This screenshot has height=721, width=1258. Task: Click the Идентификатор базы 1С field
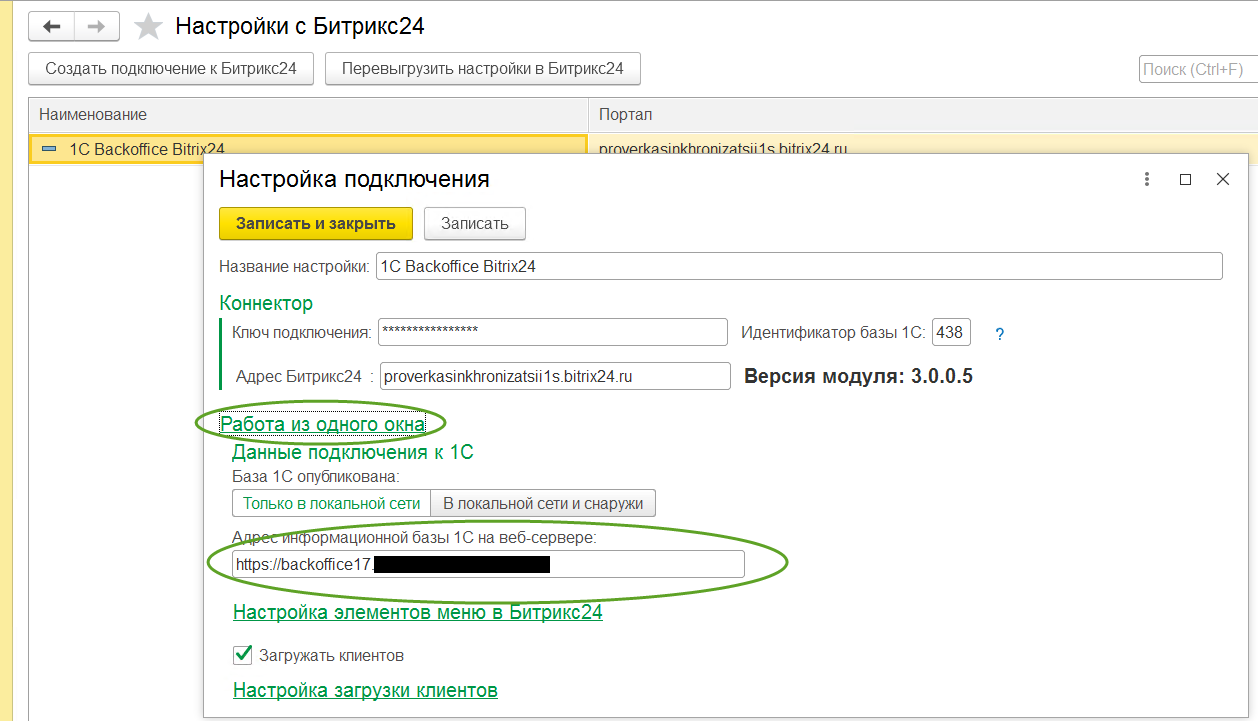click(951, 332)
